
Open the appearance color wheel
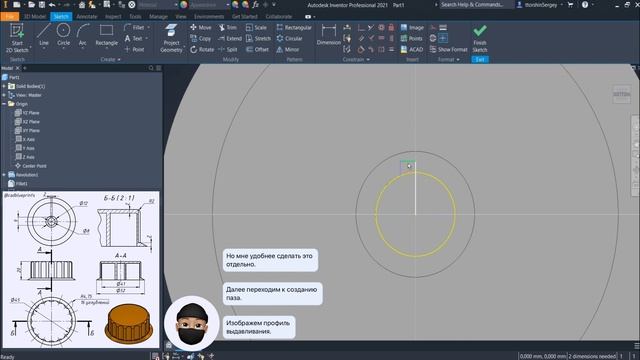pyautogui.click(x=184, y=5)
